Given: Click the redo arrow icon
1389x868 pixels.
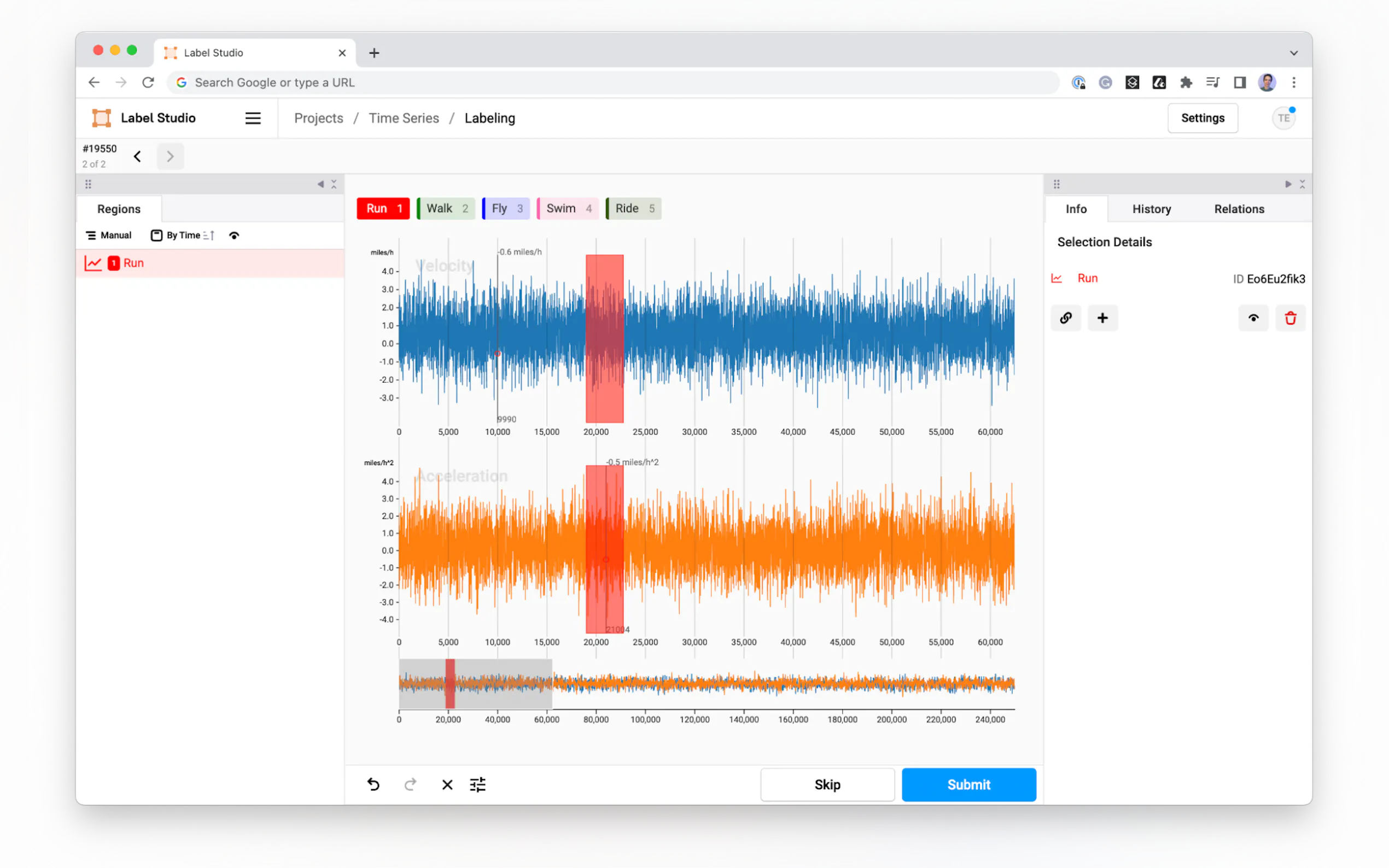Looking at the screenshot, I should tap(410, 784).
